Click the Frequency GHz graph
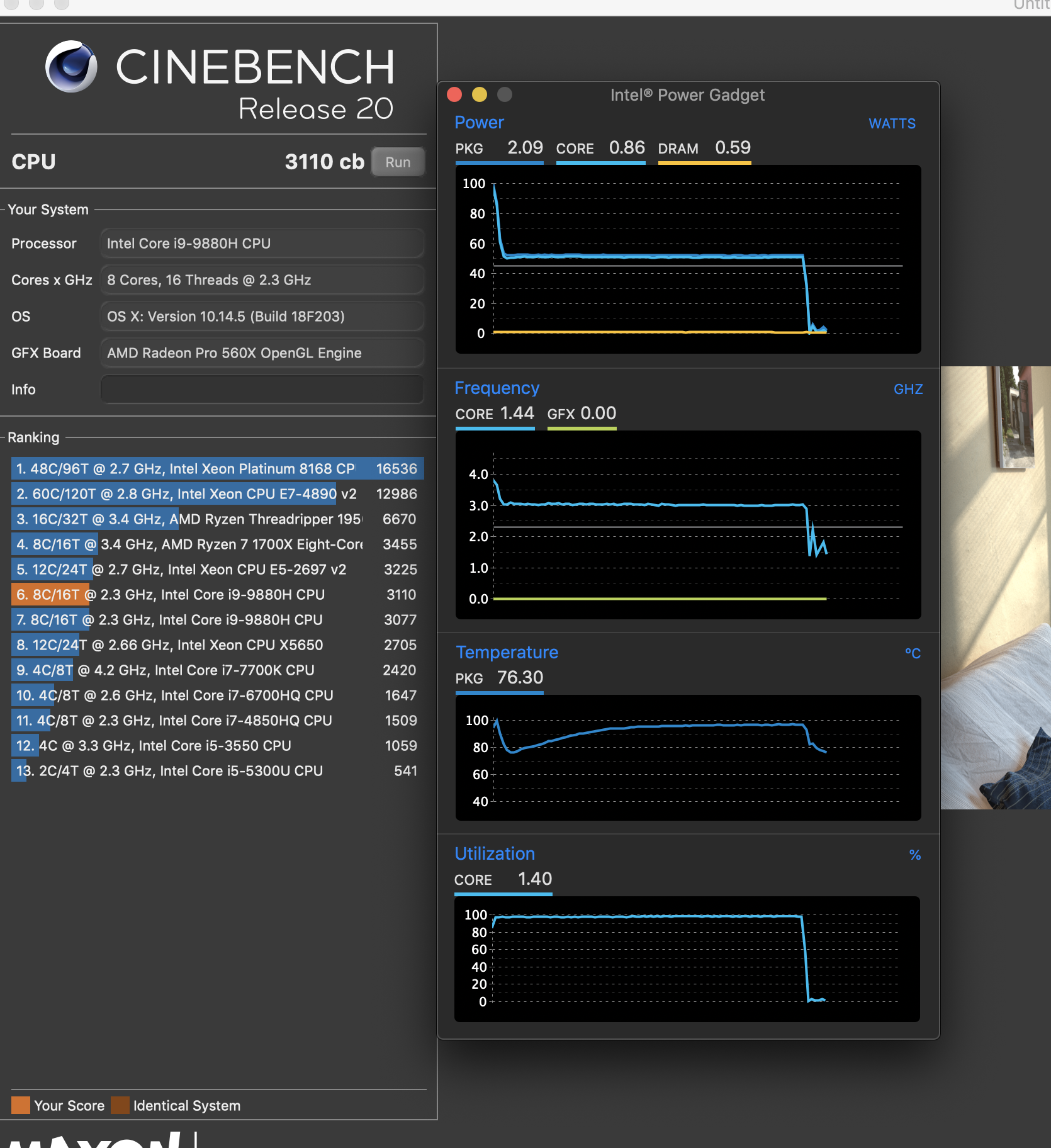1051x1148 pixels. [x=688, y=525]
